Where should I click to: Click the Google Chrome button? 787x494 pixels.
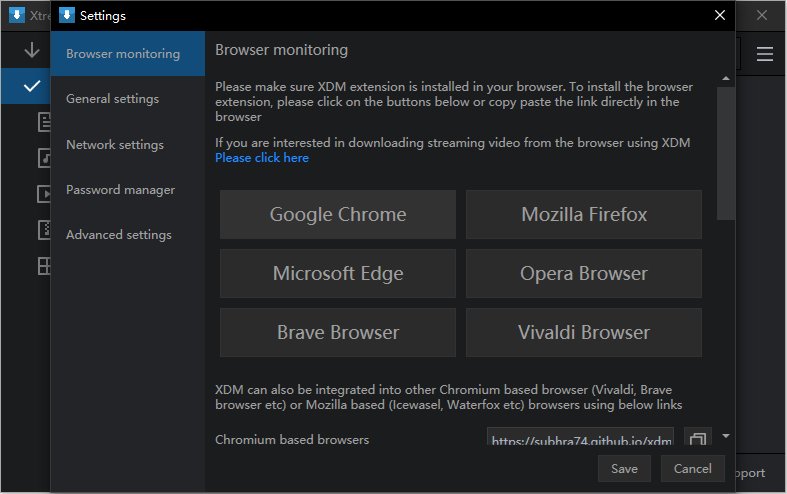pyautogui.click(x=338, y=214)
